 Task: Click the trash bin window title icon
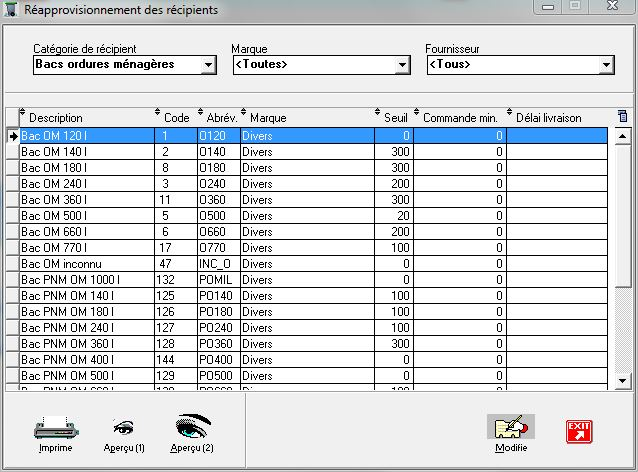[x=11, y=9]
